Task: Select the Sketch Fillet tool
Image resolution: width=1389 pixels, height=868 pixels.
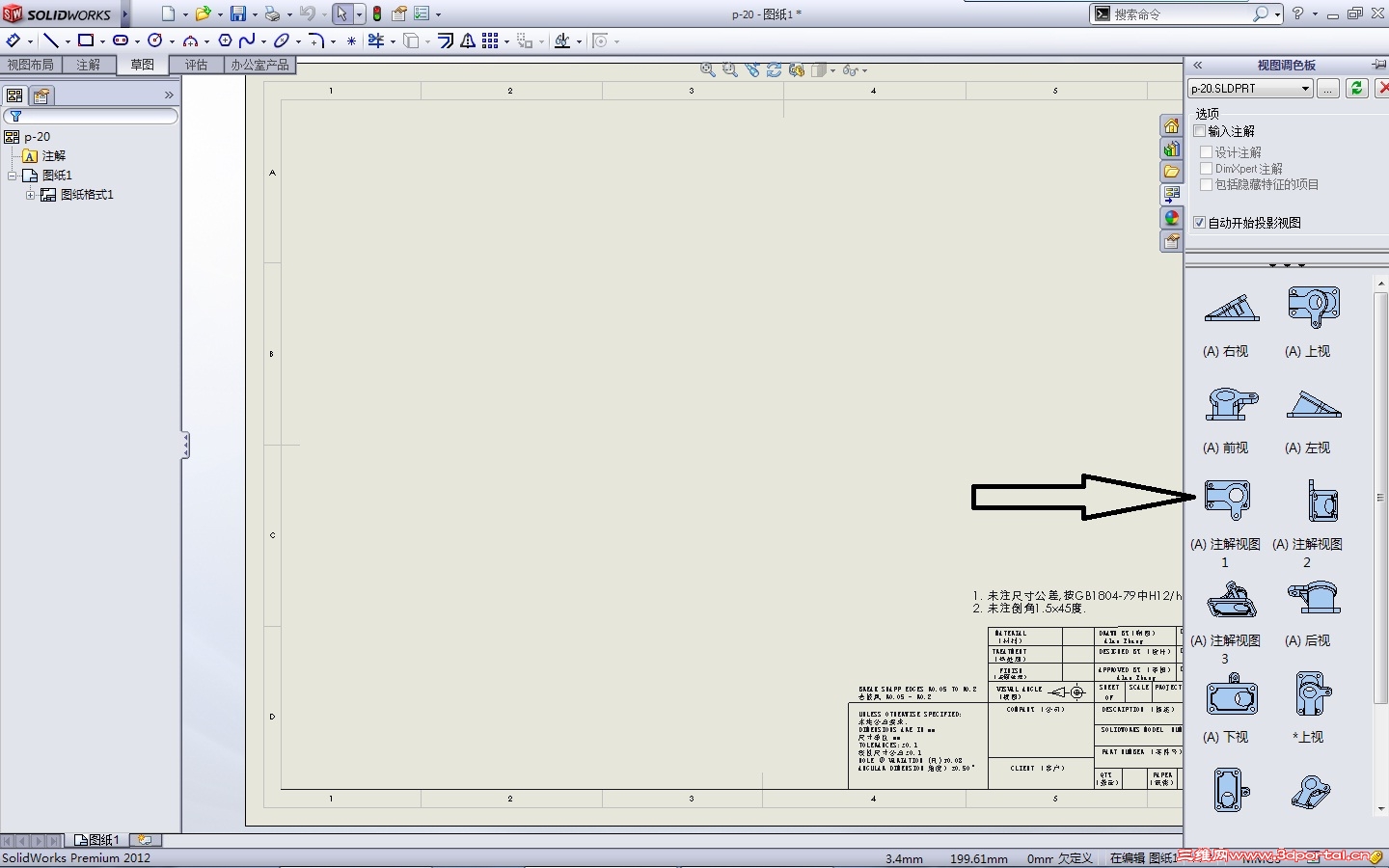Action: pyautogui.click(x=315, y=41)
